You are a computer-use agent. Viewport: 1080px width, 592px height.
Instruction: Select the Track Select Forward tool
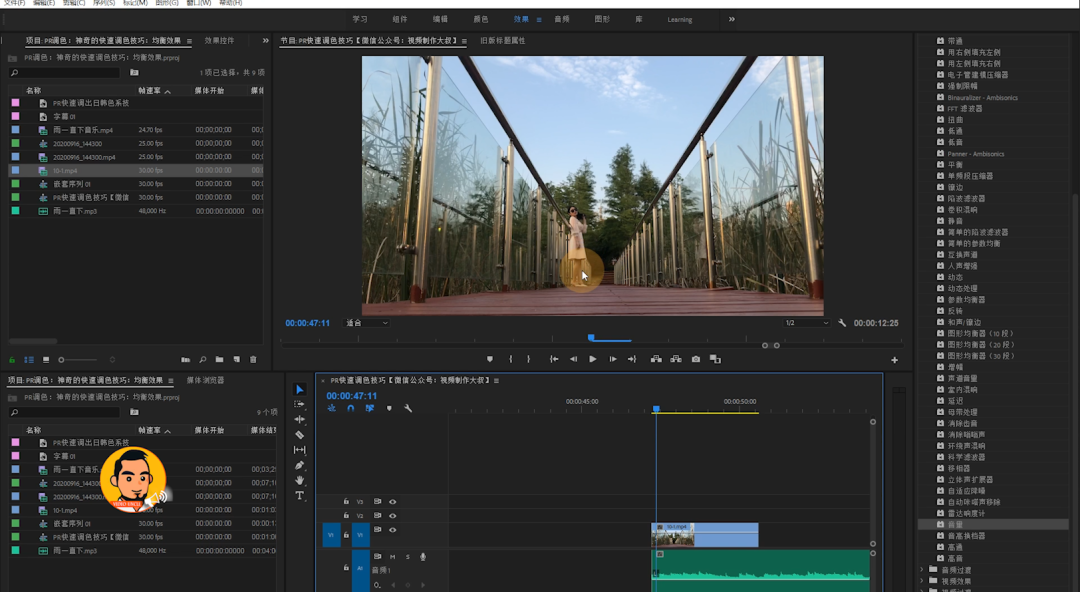300,404
